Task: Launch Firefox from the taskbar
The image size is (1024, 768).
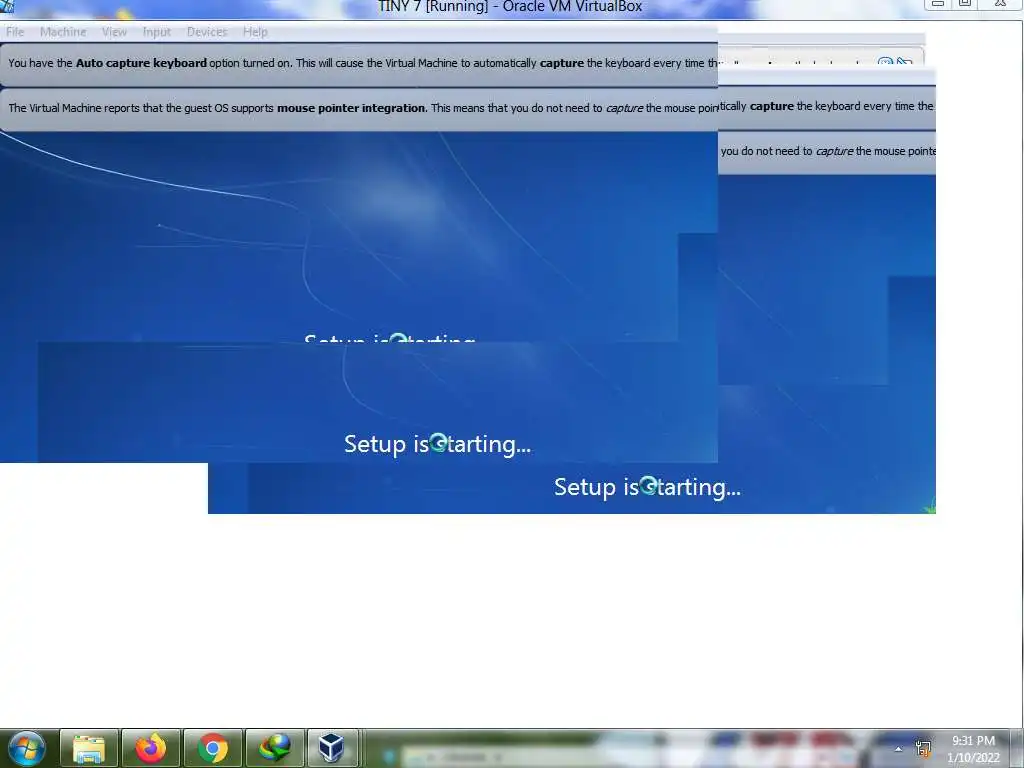Action: click(x=150, y=748)
